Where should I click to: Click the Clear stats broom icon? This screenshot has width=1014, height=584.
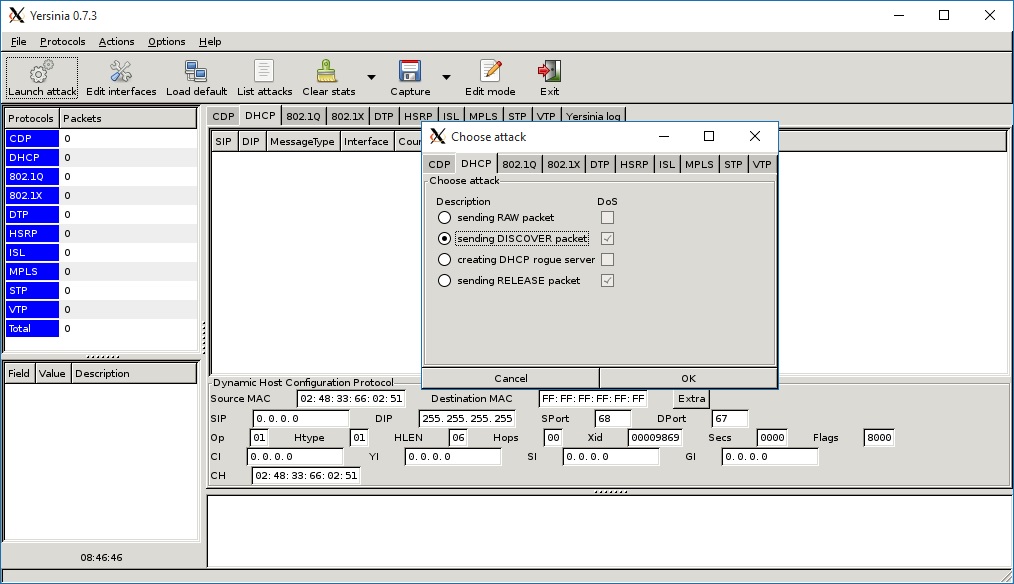click(328, 72)
